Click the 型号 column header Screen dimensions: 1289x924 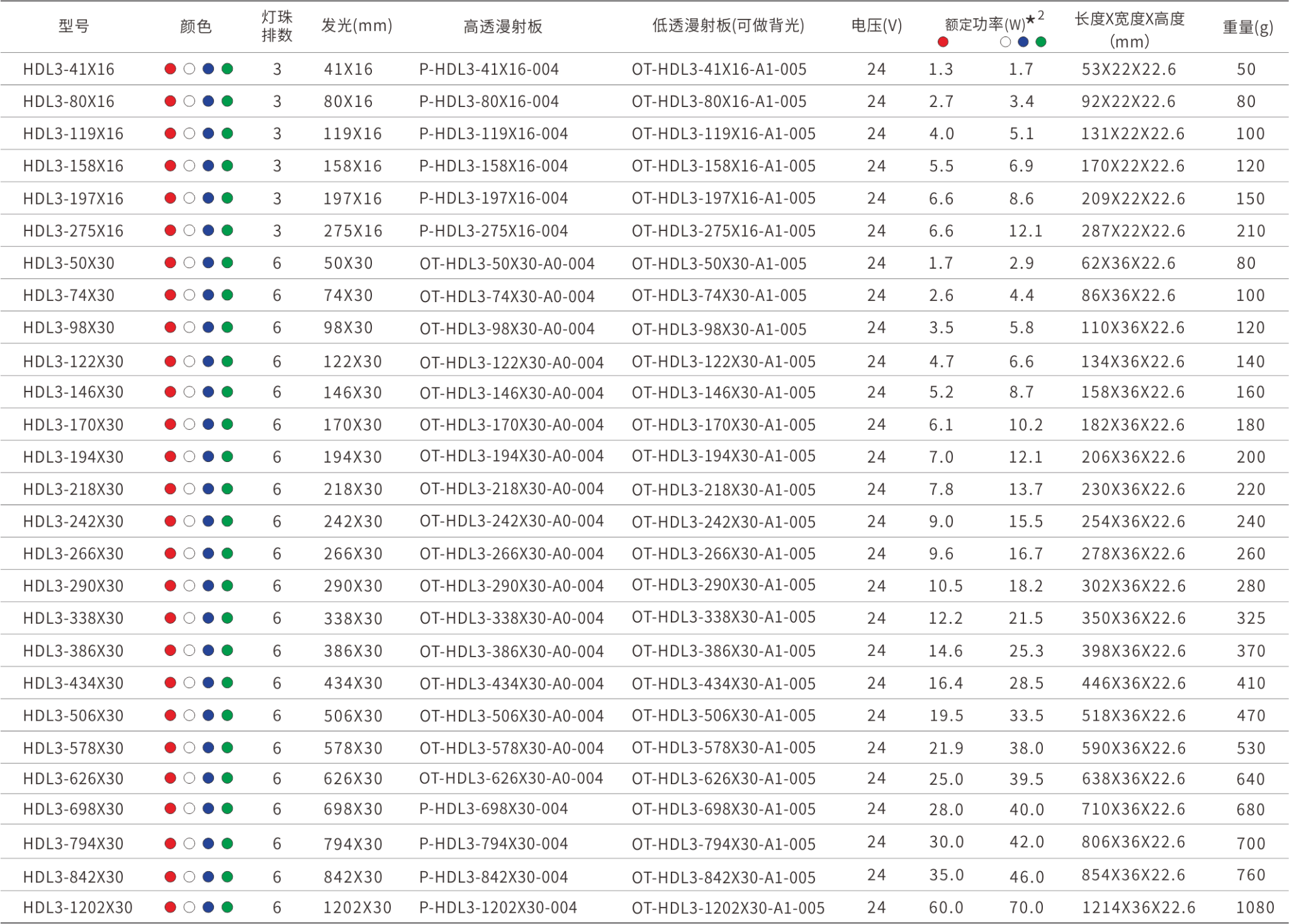tap(73, 26)
